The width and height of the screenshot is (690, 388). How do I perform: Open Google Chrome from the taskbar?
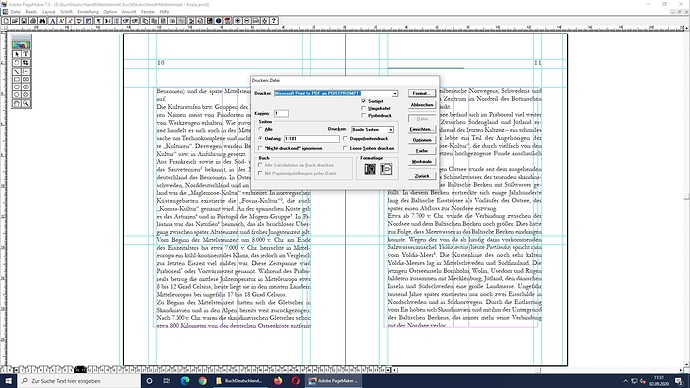coord(202,381)
